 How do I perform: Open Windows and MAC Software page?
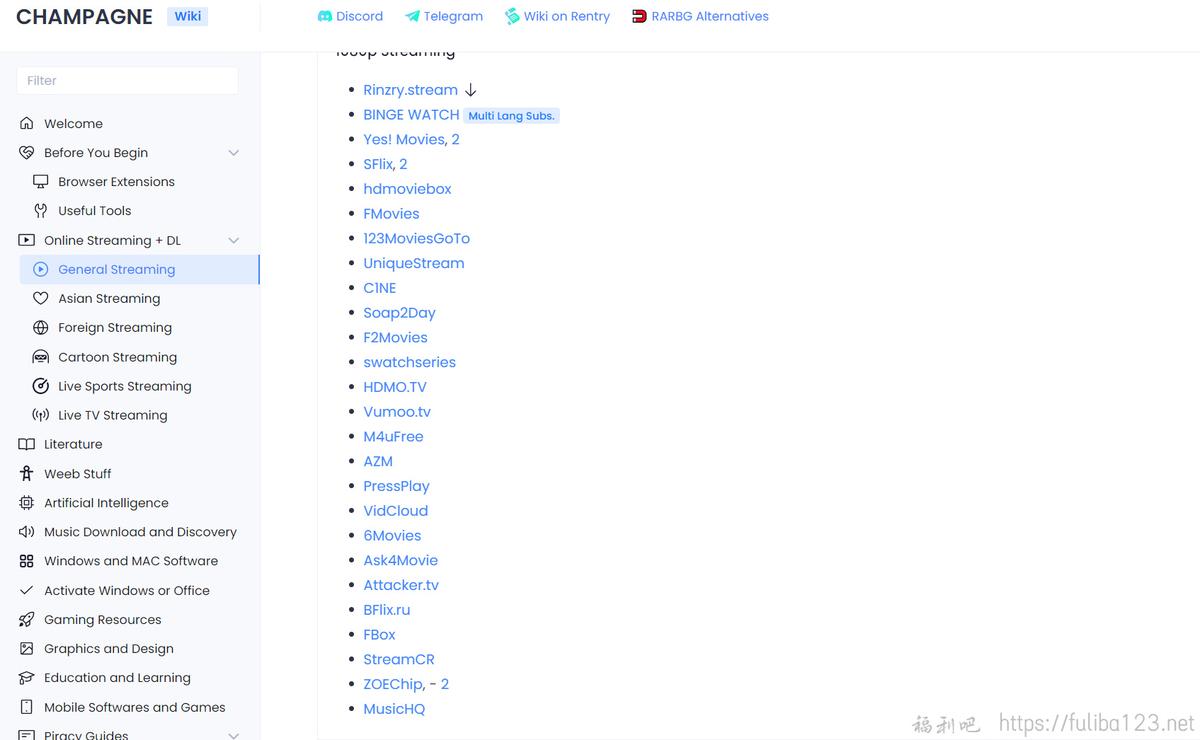[x=130, y=561]
